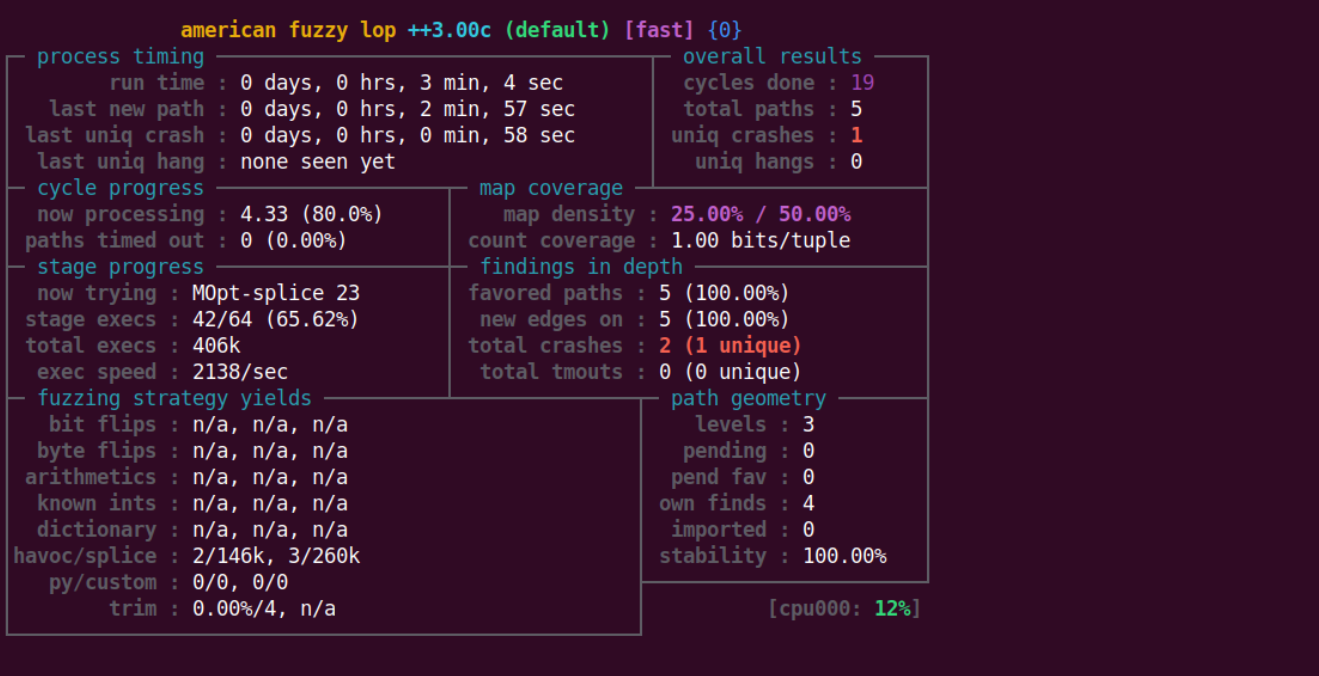Click the map coverage section header
The height and width of the screenshot is (676, 1319).
(x=550, y=188)
